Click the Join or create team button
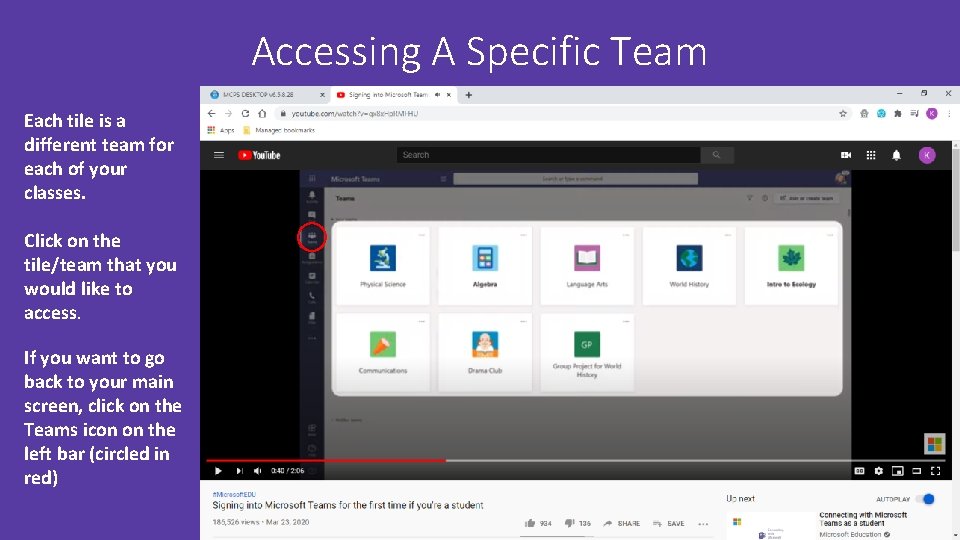The height and width of the screenshot is (540, 960). [x=806, y=198]
